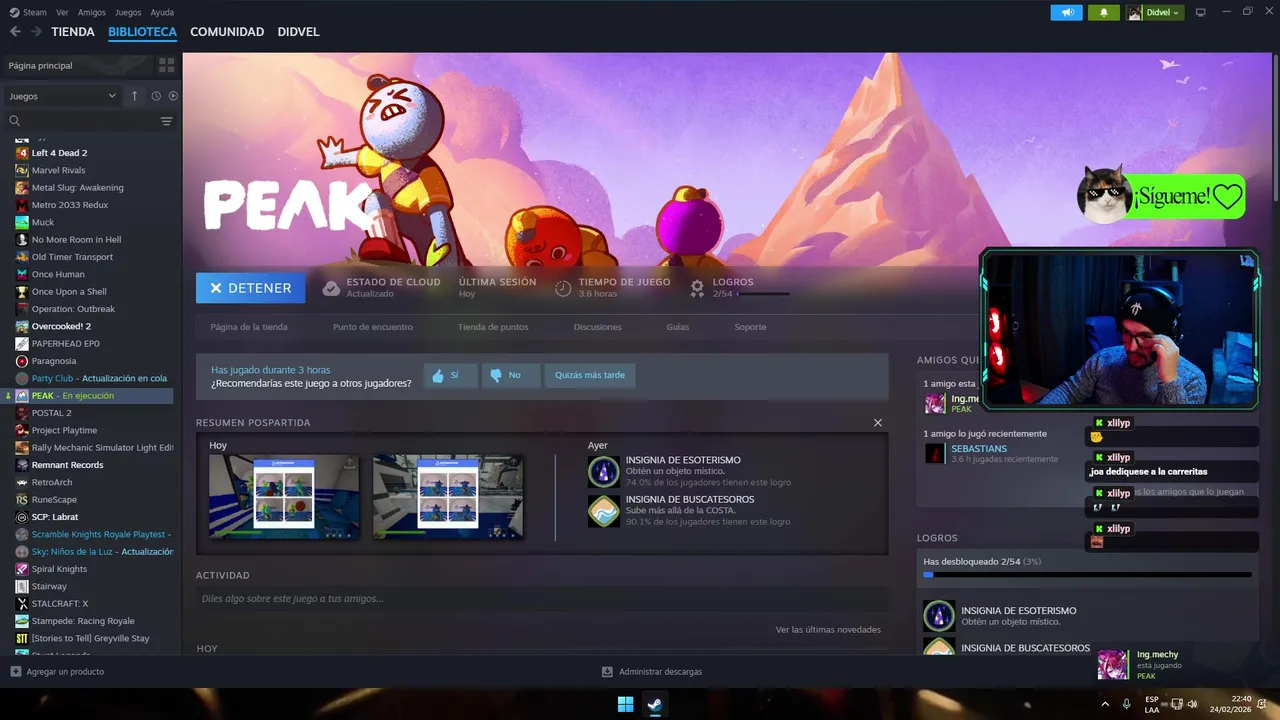Answer No to recommendation prompt
The width and height of the screenshot is (1280, 720).
click(x=510, y=375)
